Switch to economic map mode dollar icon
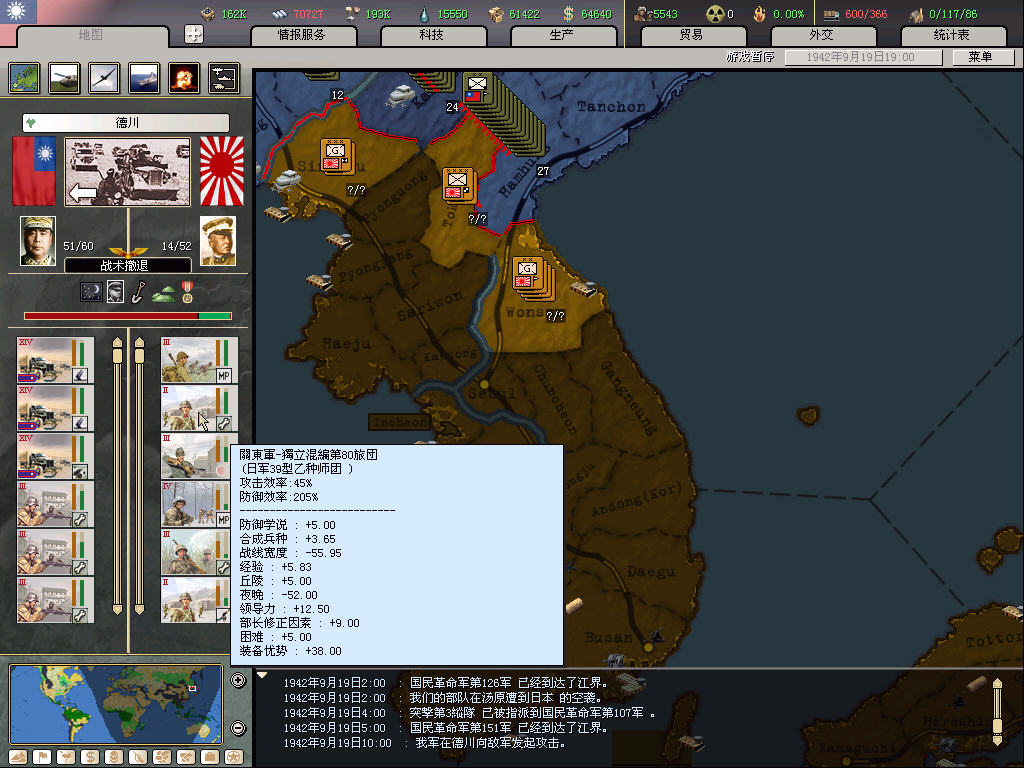1024x768 pixels. coord(90,757)
